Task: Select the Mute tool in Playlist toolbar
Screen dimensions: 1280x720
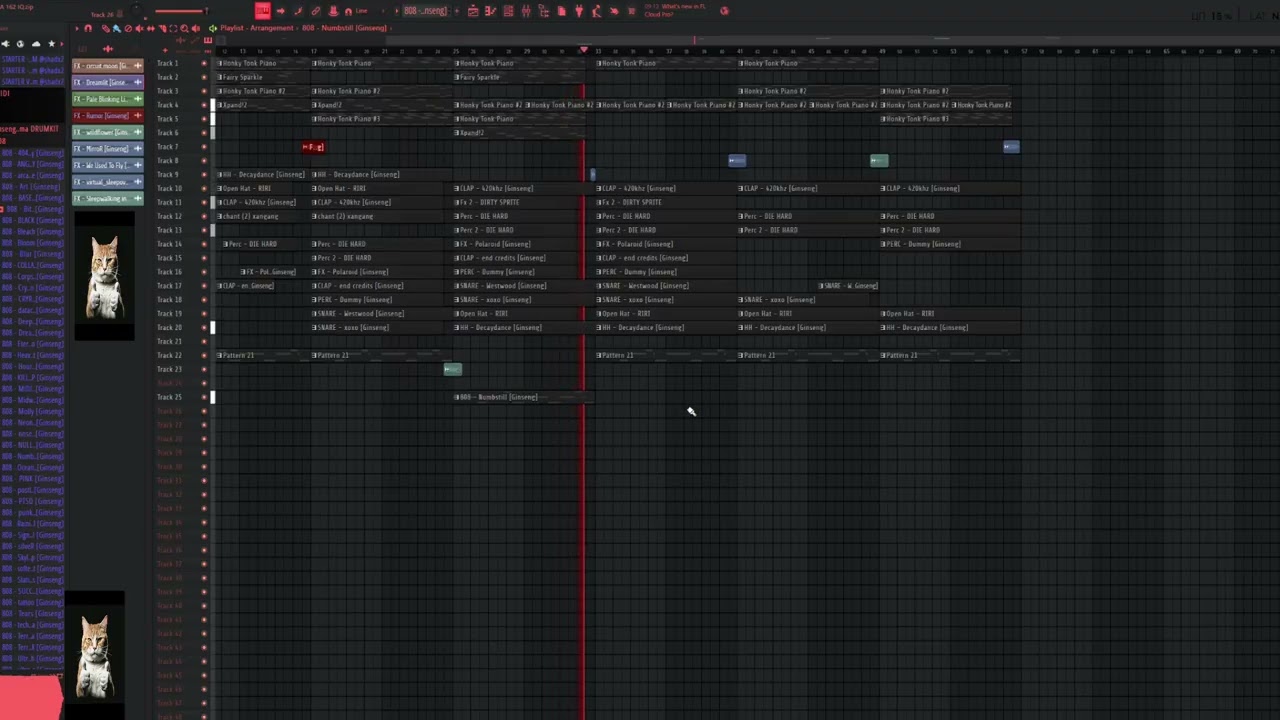Action: (x=139, y=28)
